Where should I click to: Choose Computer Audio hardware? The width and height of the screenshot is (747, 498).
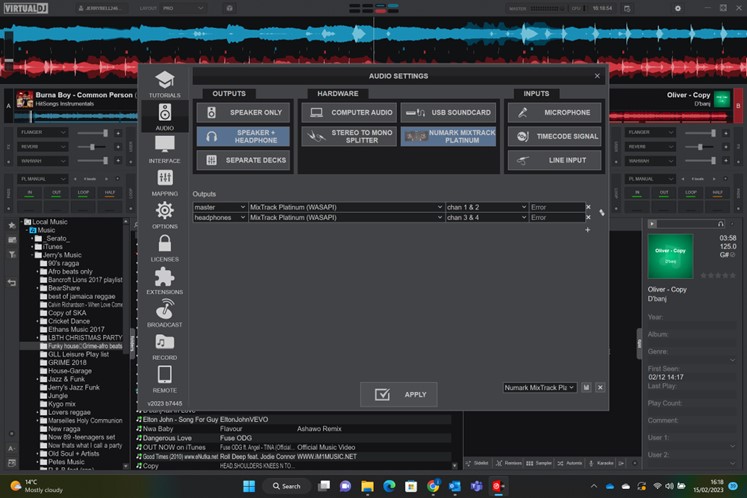[x=349, y=112]
